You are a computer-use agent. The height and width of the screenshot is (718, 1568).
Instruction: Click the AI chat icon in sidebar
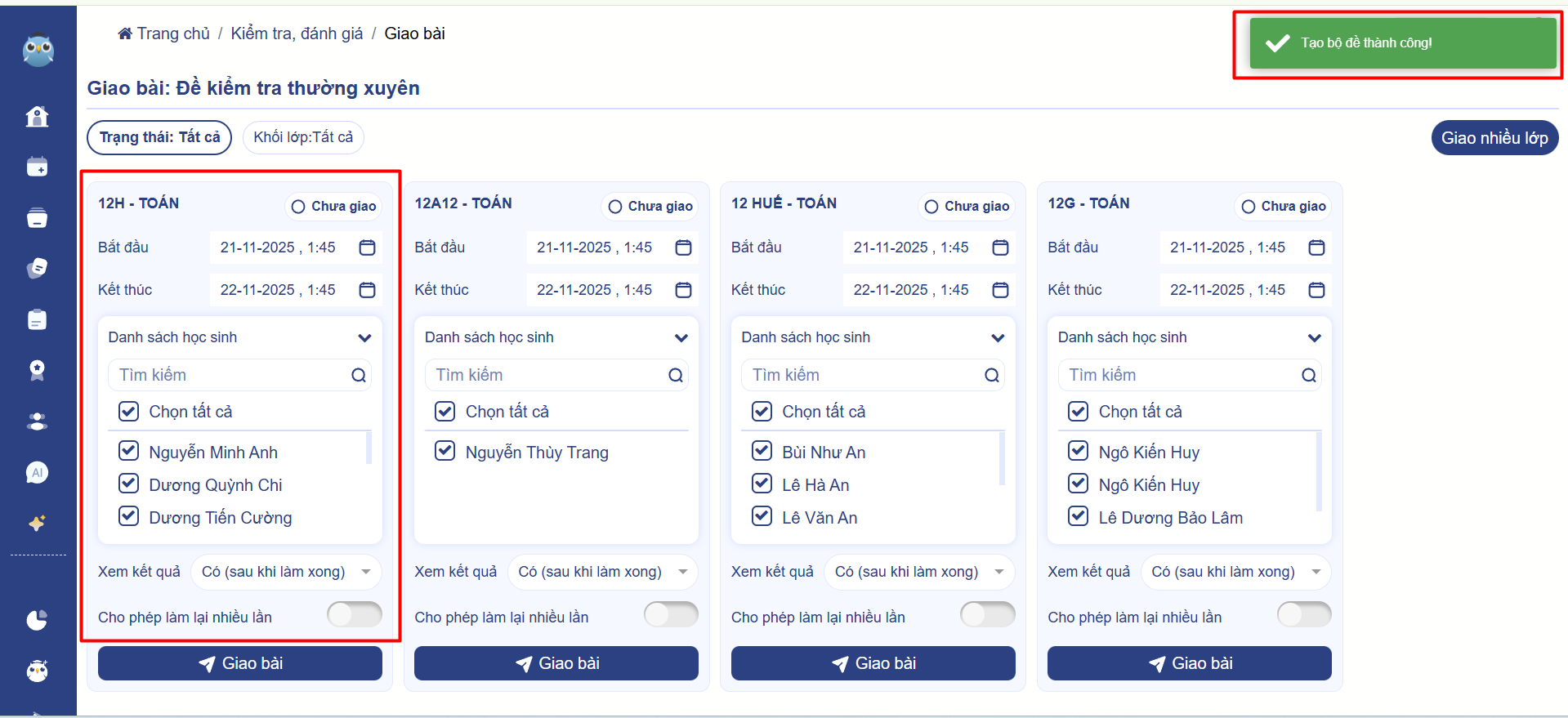point(37,473)
